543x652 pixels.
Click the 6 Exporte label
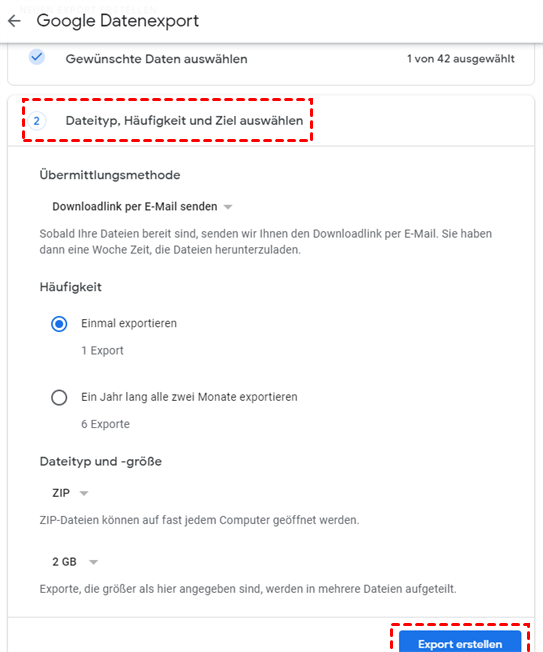click(105, 424)
